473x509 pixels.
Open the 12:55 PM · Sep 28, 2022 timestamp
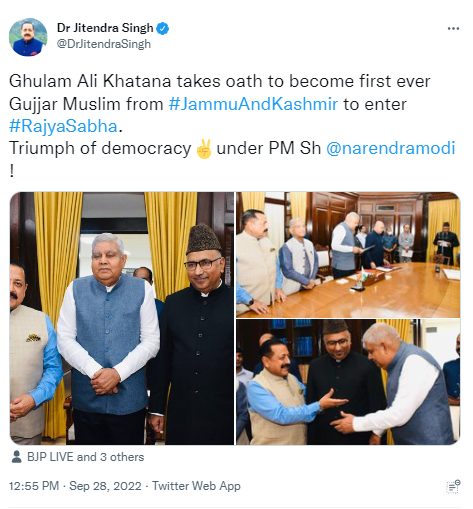75,486
